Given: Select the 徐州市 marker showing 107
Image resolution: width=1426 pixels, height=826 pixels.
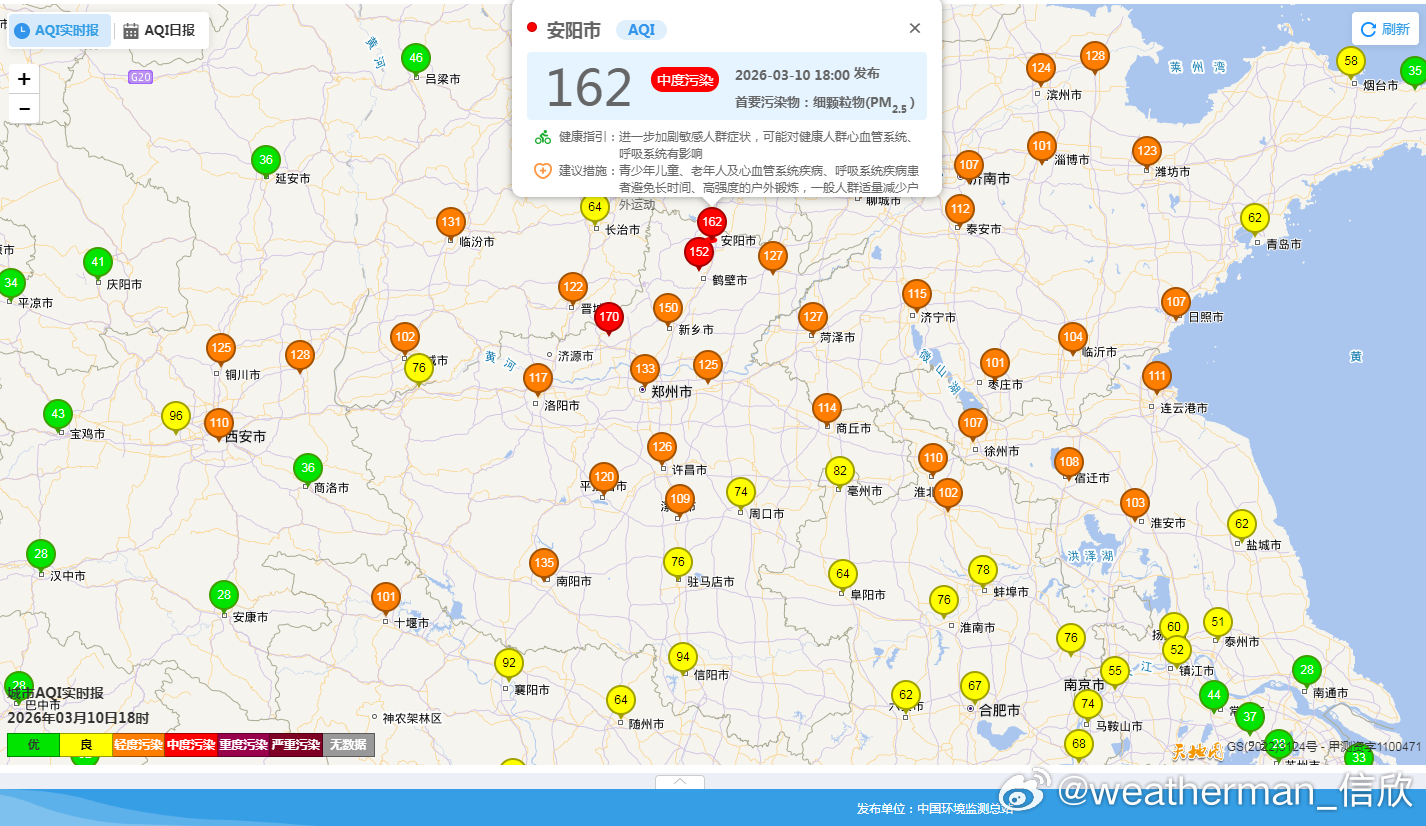Looking at the screenshot, I should click(x=973, y=425).
